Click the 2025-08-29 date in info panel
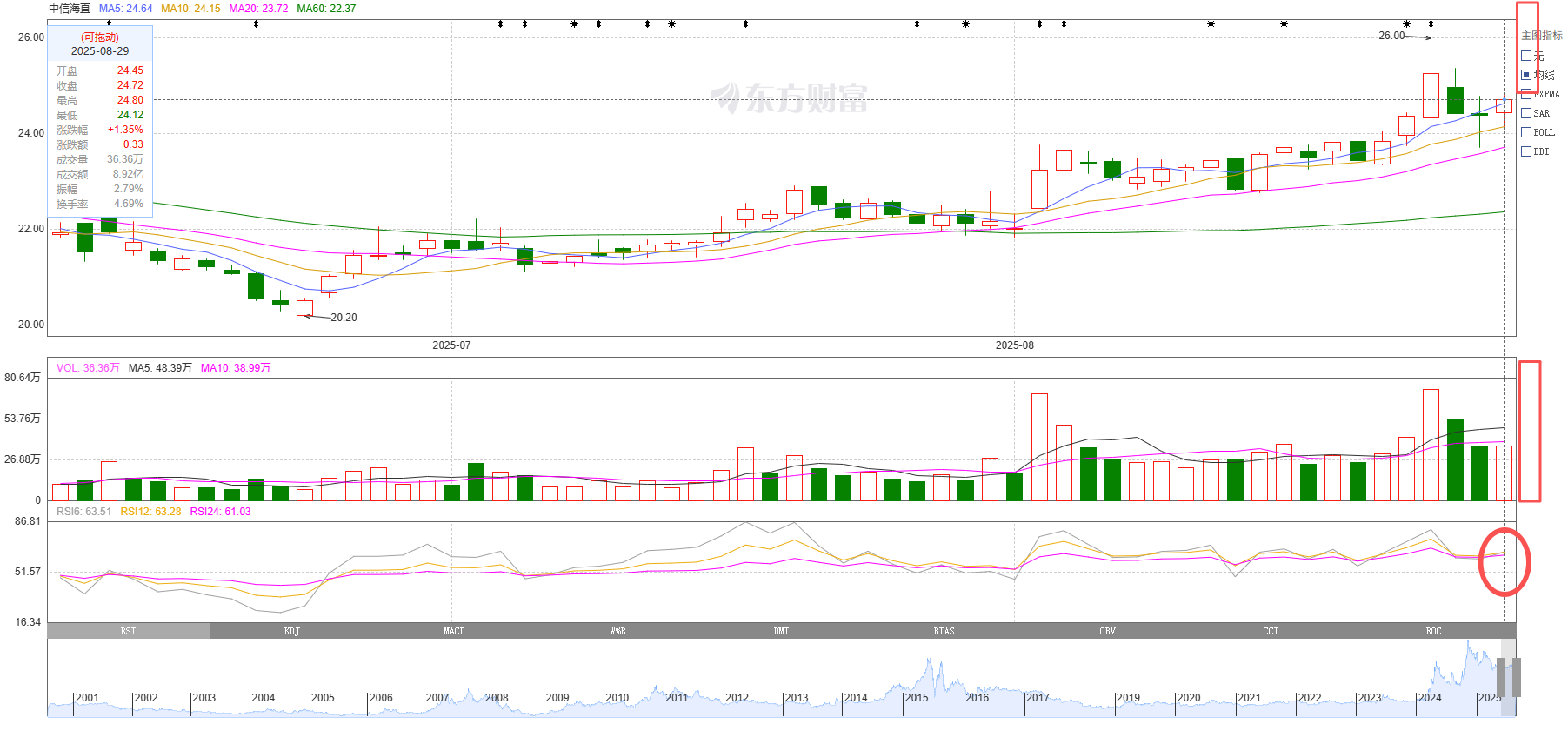Screen dimensions: 1568x731 [x=100, y=51]
